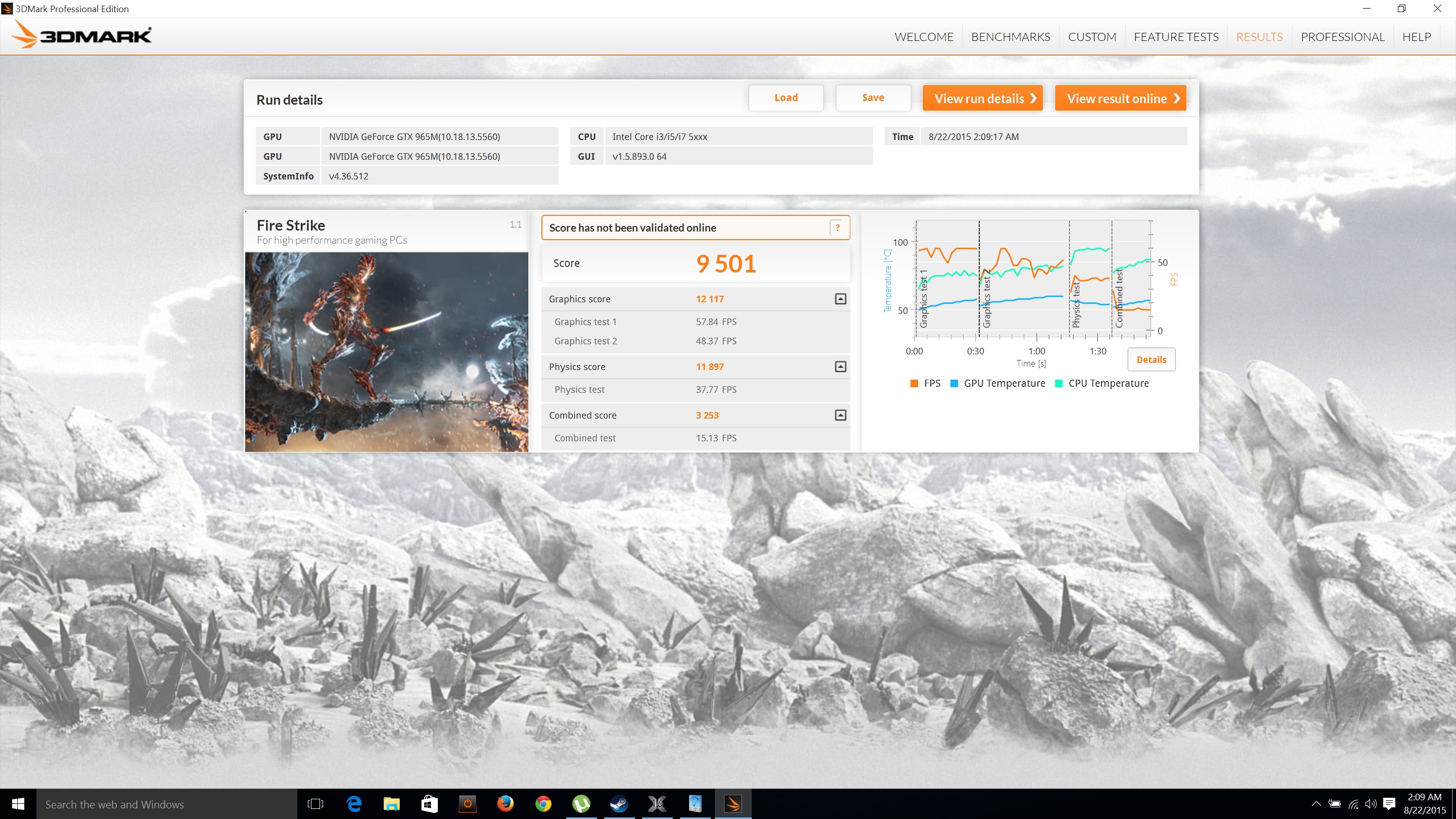The height and width of the screenshot is (819, 1456).
Task: Click the blue GPU Temperature legend swatch
Action: coord(954,383)
